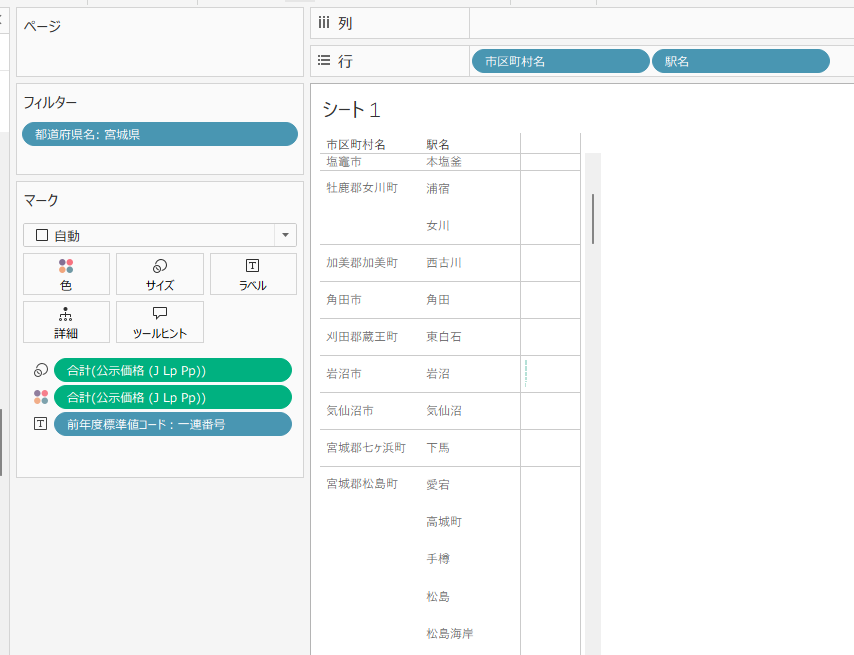Open the ラベル (Label) marks button

(253, 274)
